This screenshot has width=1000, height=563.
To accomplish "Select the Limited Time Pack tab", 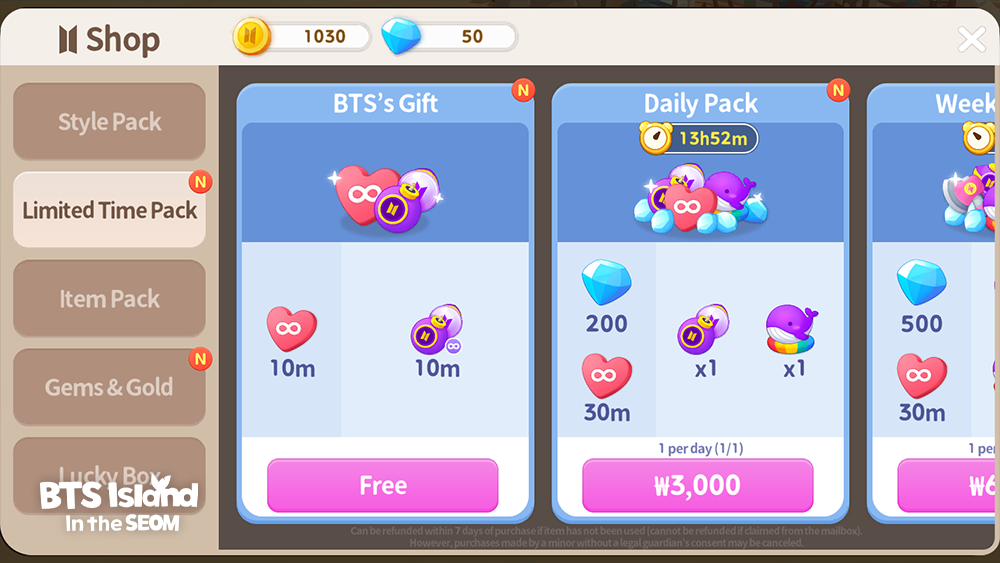I will pos(109,210).
